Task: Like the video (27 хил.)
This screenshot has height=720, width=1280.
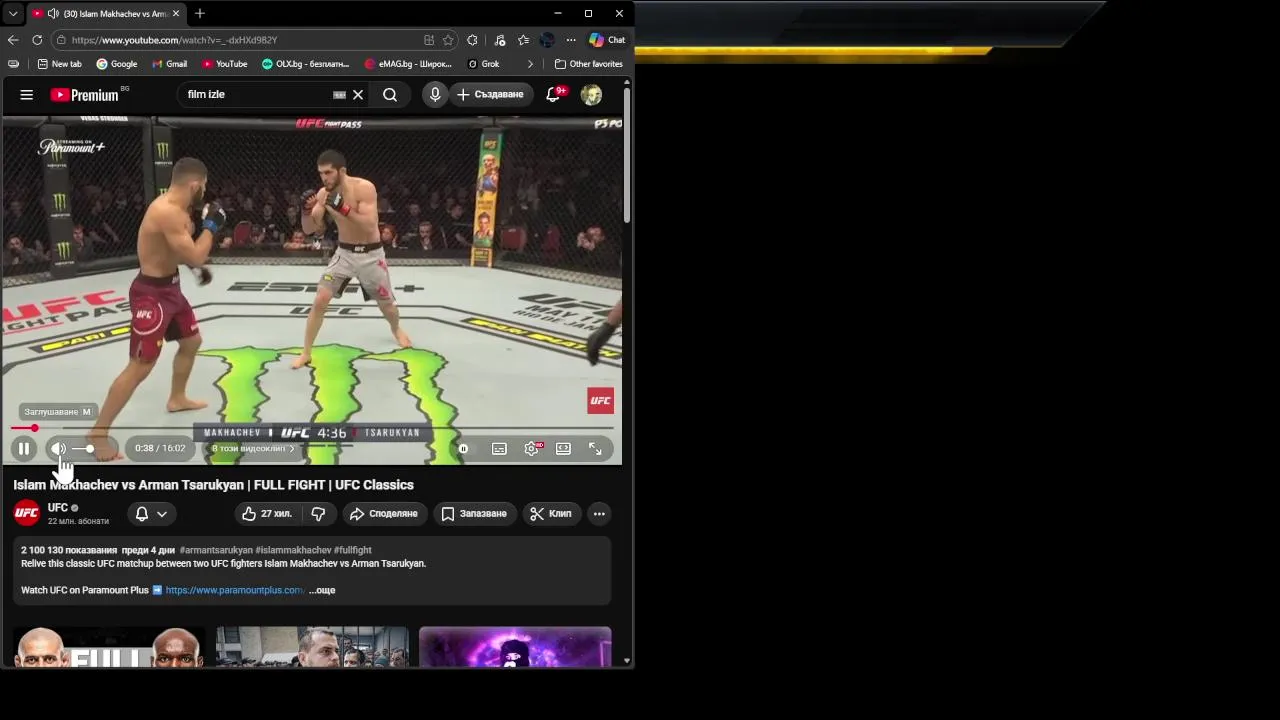Action: click(266, 514)
